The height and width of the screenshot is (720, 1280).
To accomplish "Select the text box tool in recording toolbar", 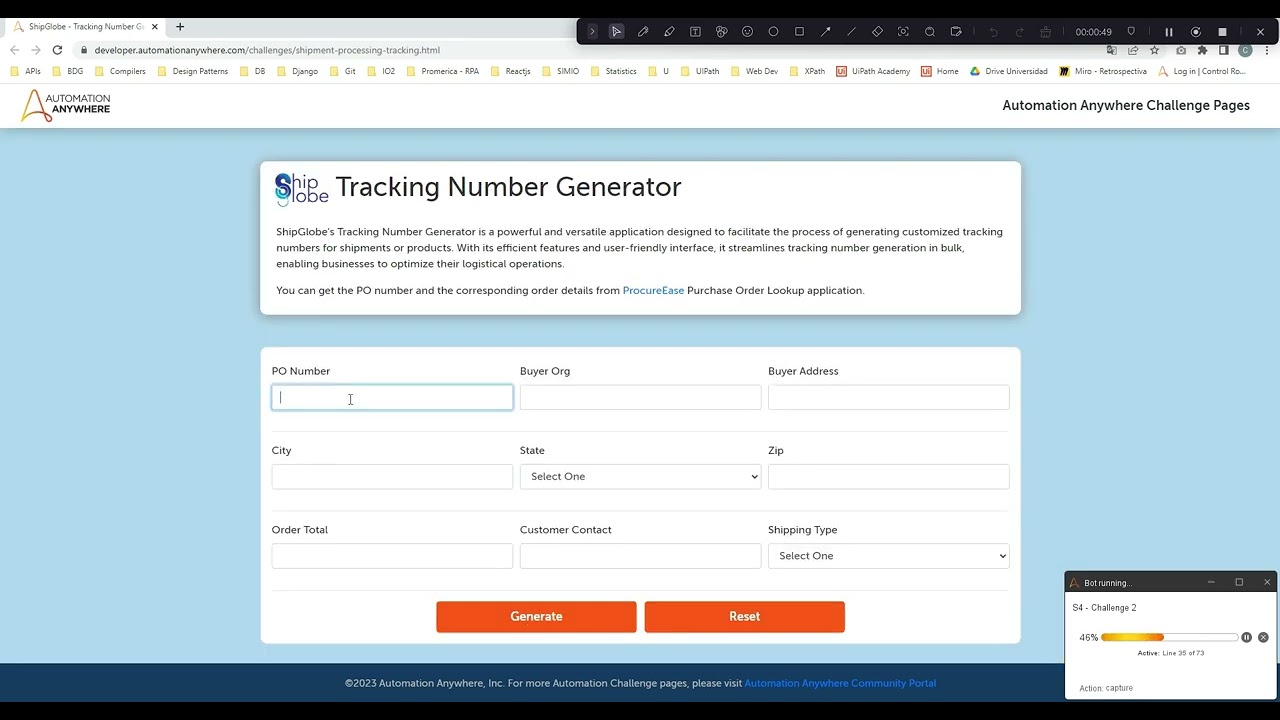I will click(x=695, y=32).
